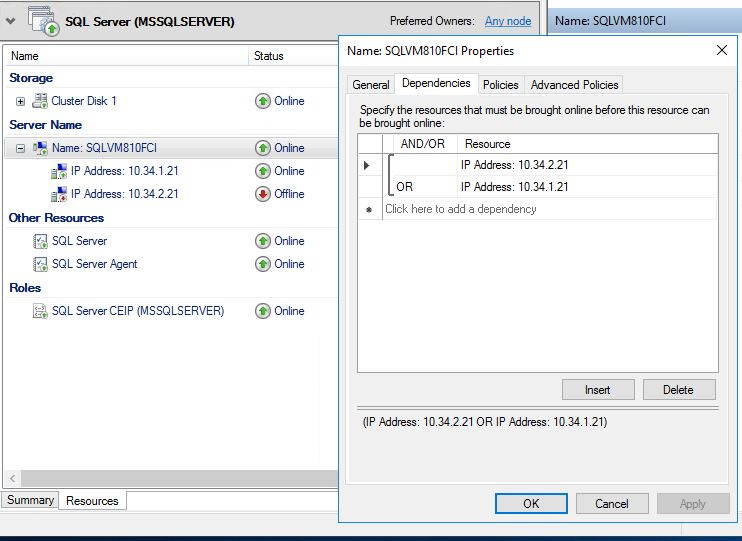Open the resource cell IP Address: 10.34.2.21
The width and height of the screenshot is (742, 541).
coord(587,165)
